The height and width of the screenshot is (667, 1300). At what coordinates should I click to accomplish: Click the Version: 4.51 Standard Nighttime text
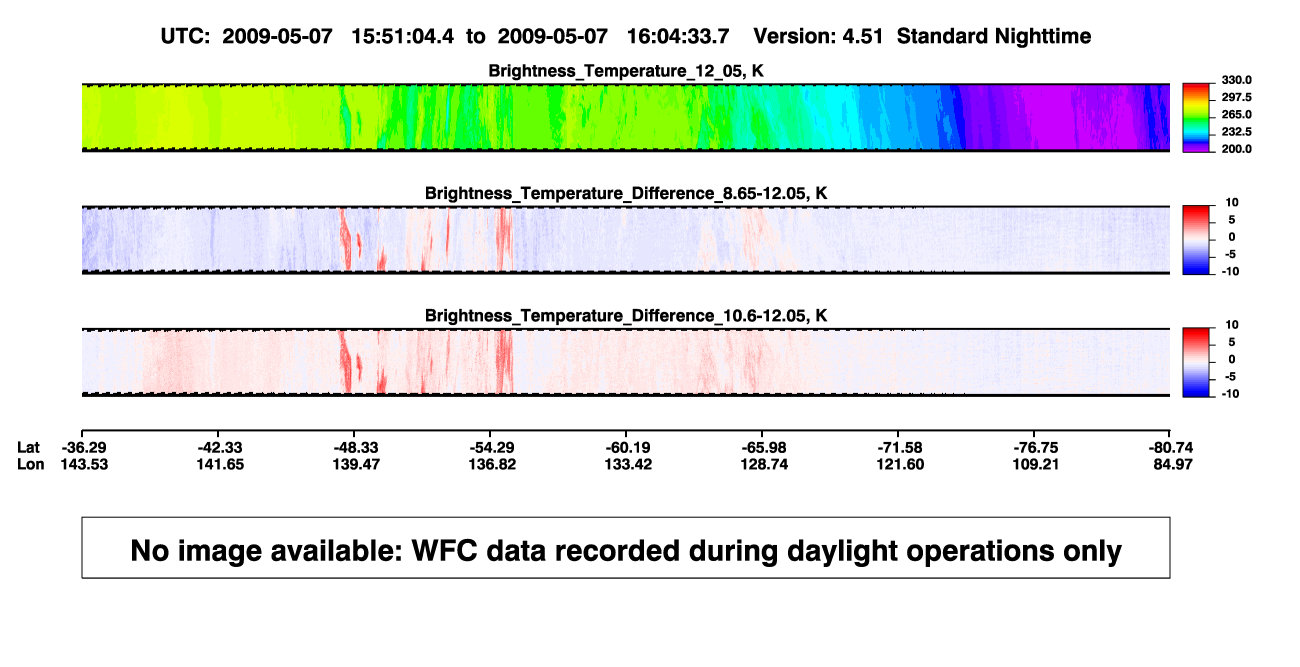click(922, 36)
